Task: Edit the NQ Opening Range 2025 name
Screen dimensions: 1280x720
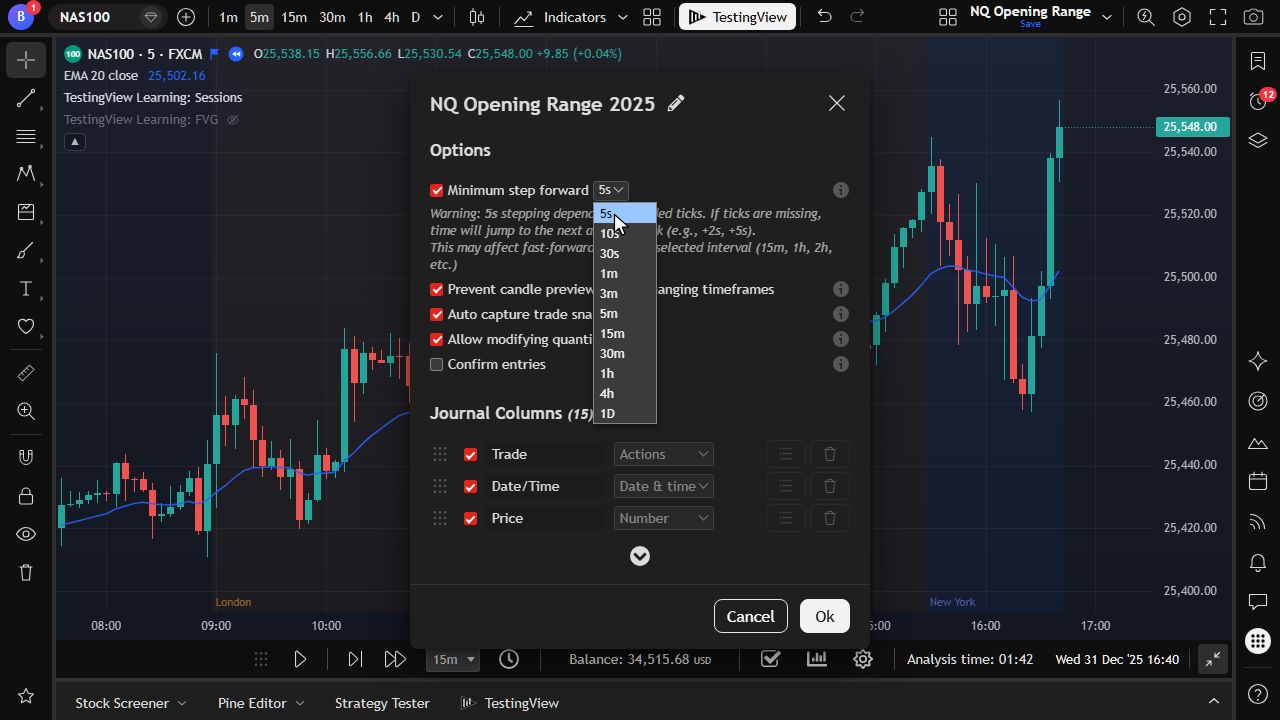Action: pos(677,103)
